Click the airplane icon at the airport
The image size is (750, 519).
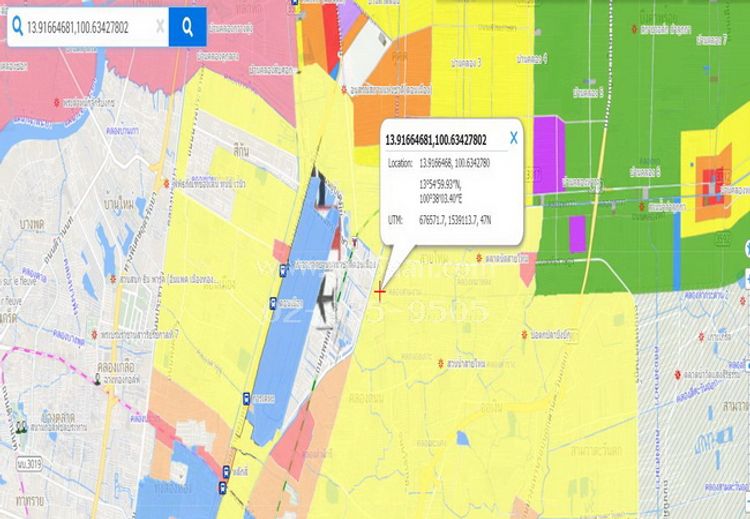coord(325,301)
